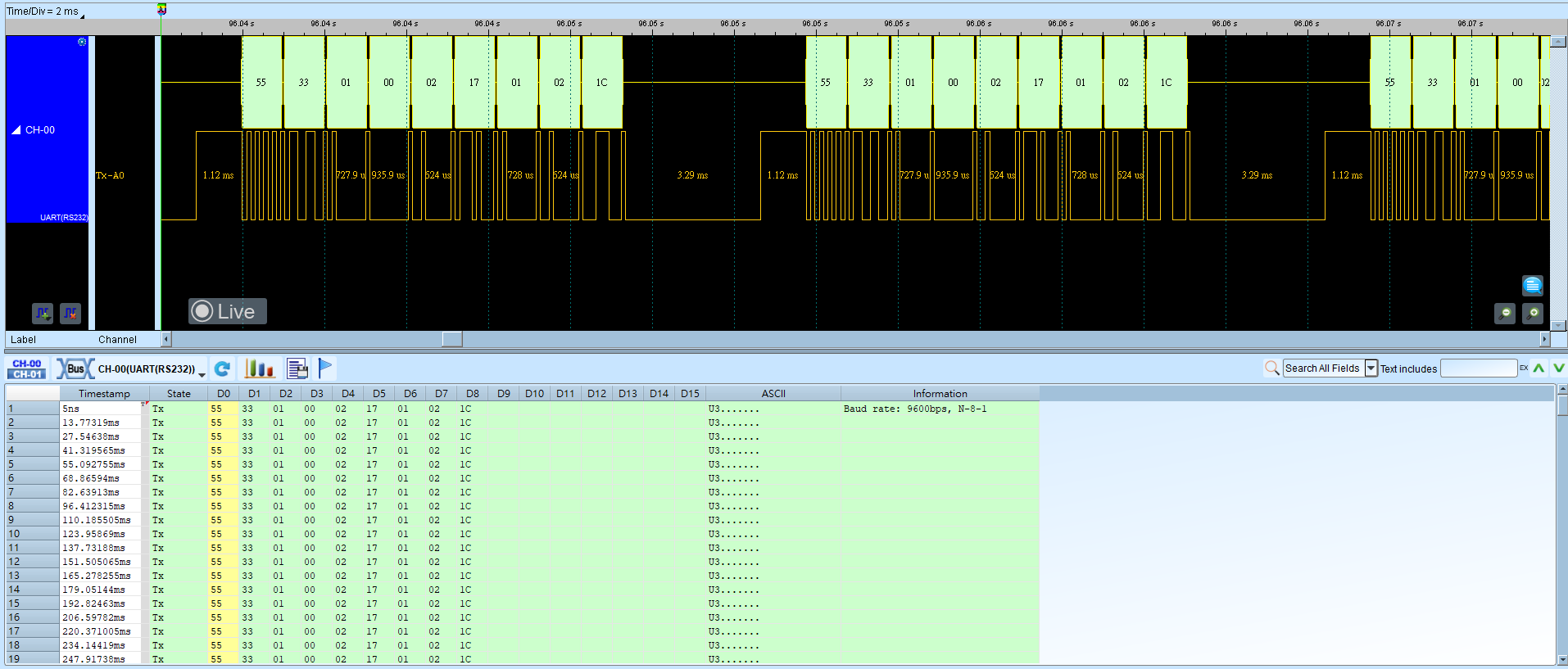Click the blue refresh arrow icon

coord(222,368)
